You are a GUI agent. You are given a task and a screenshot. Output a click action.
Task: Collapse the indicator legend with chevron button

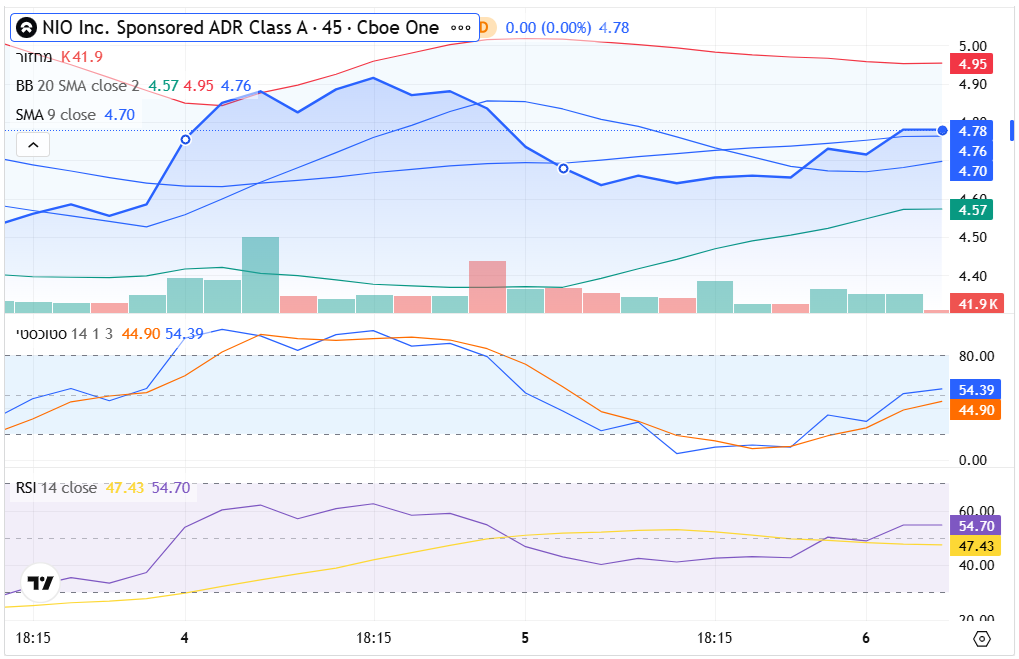33,145
